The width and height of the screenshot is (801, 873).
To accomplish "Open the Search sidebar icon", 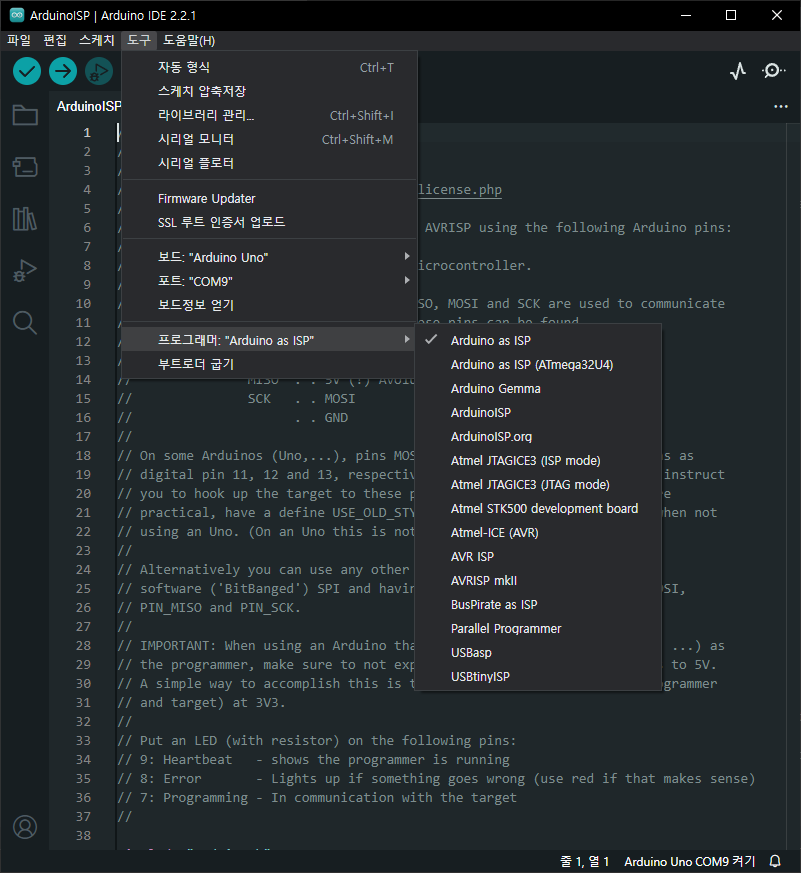I will click(25, 322).
